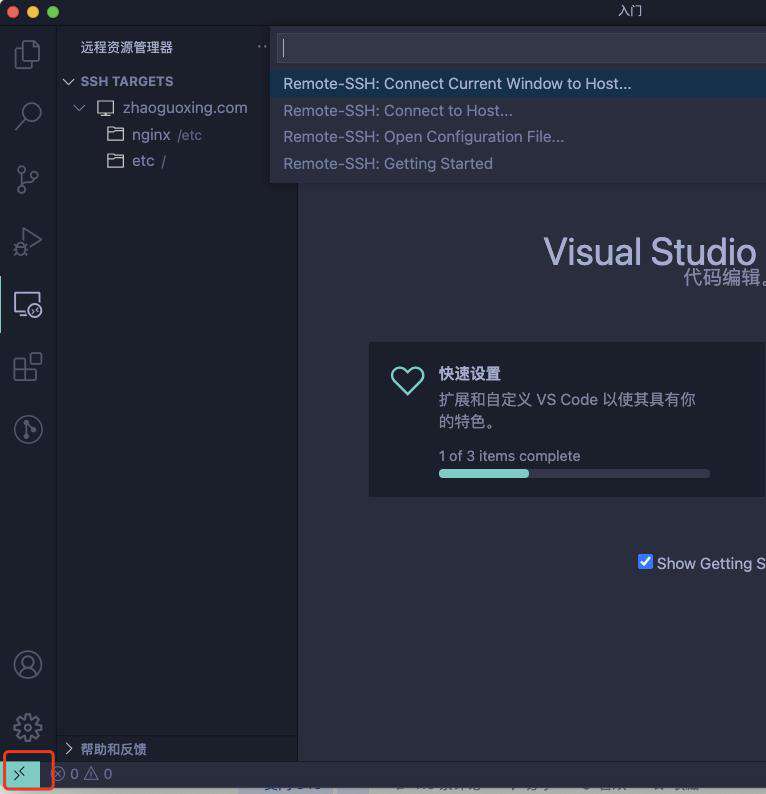Open the Manage gear icon

(x=28, y=727)
